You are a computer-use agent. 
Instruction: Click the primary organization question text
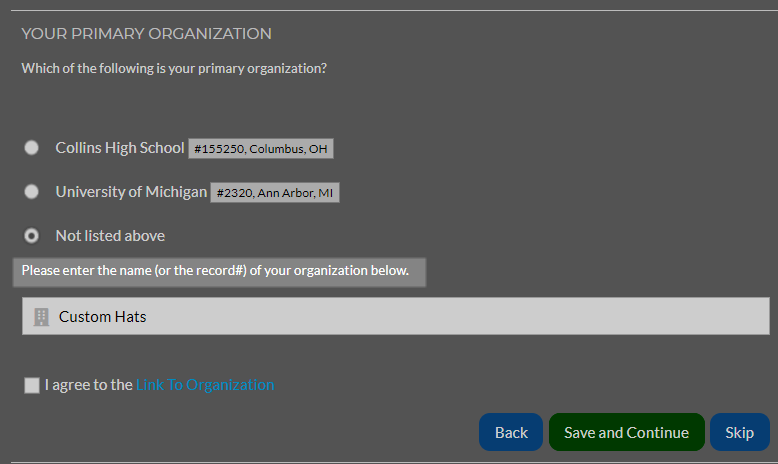tap(174, 68)
